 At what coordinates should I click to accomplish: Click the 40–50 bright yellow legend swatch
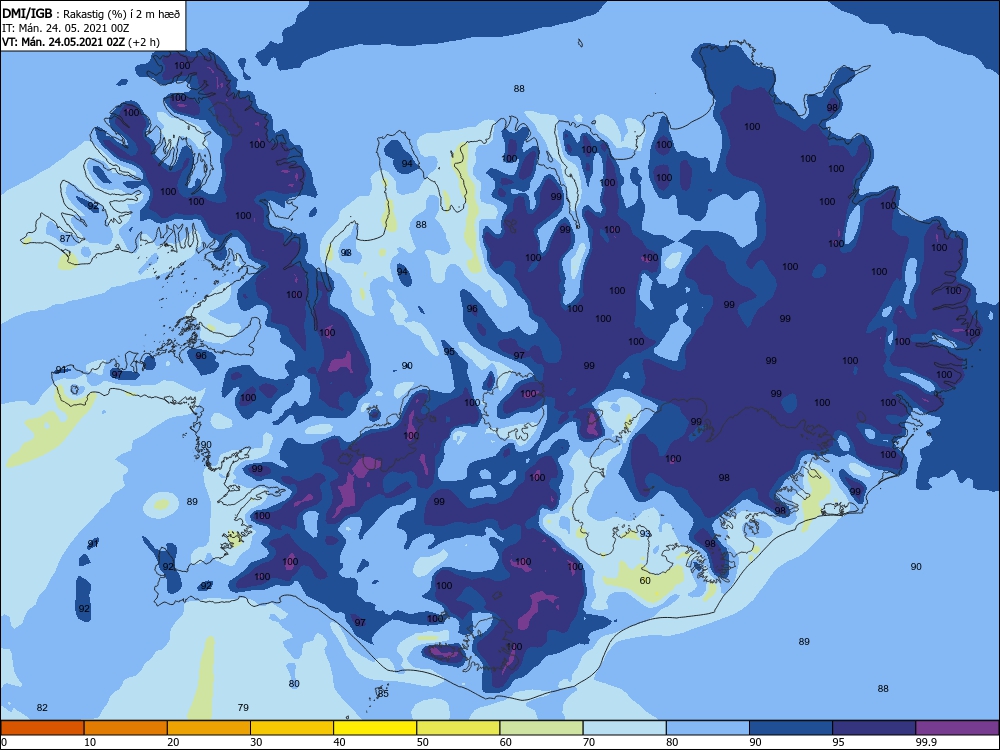point(375,728)
